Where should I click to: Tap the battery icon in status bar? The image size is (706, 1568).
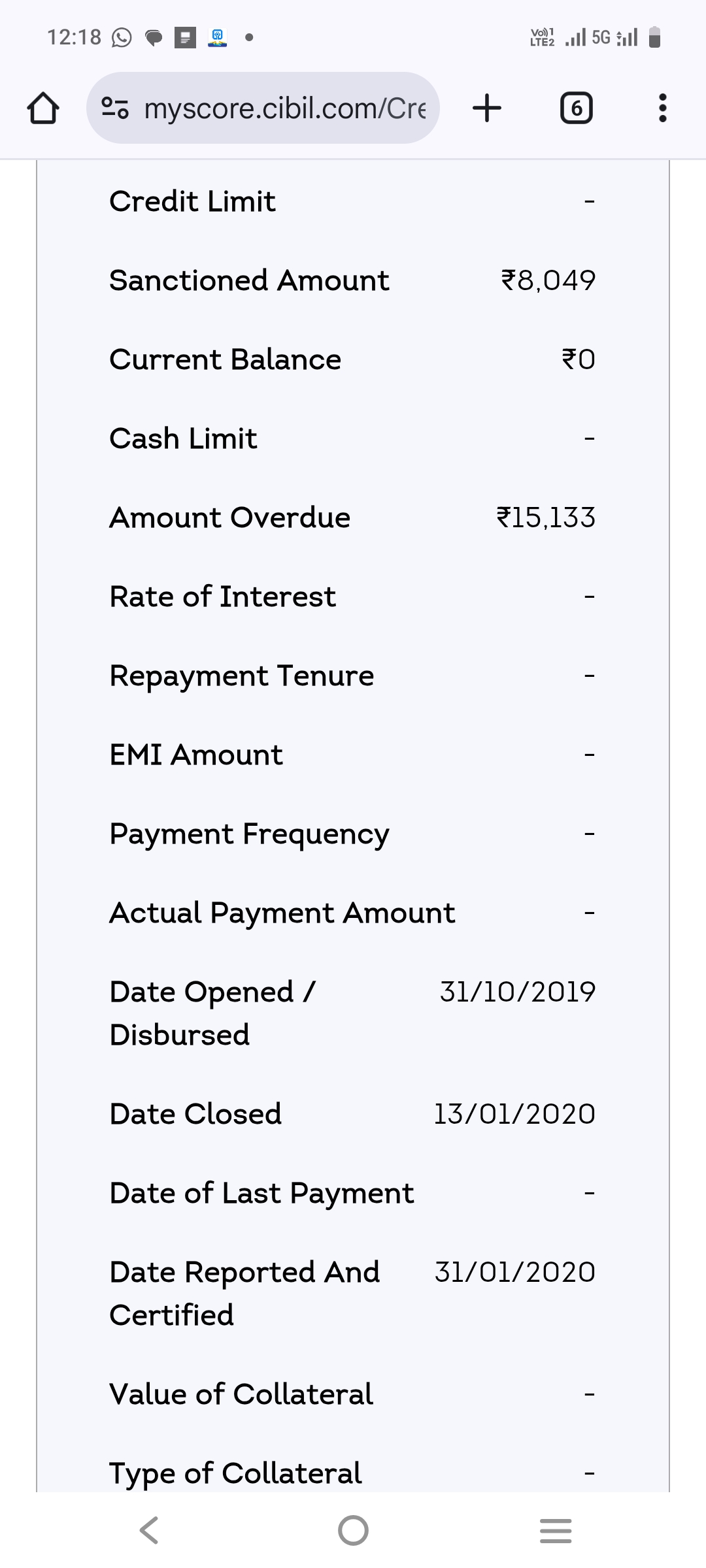tap(655, 38)
